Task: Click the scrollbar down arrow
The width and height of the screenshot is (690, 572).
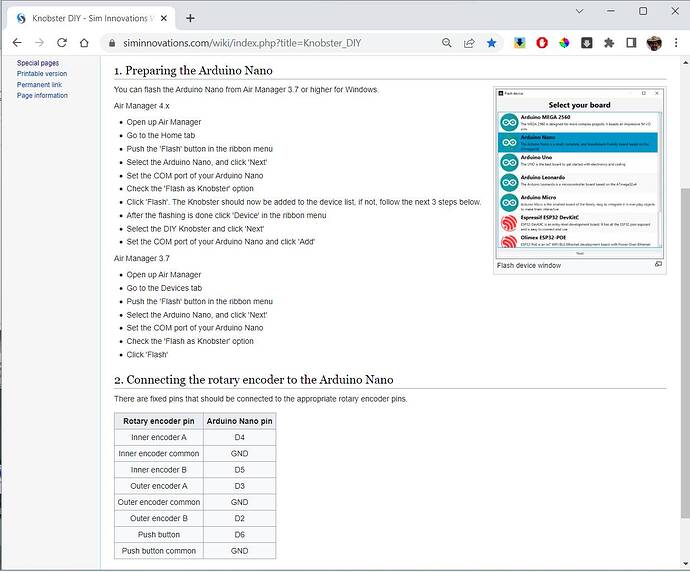Action: point(685,564)
